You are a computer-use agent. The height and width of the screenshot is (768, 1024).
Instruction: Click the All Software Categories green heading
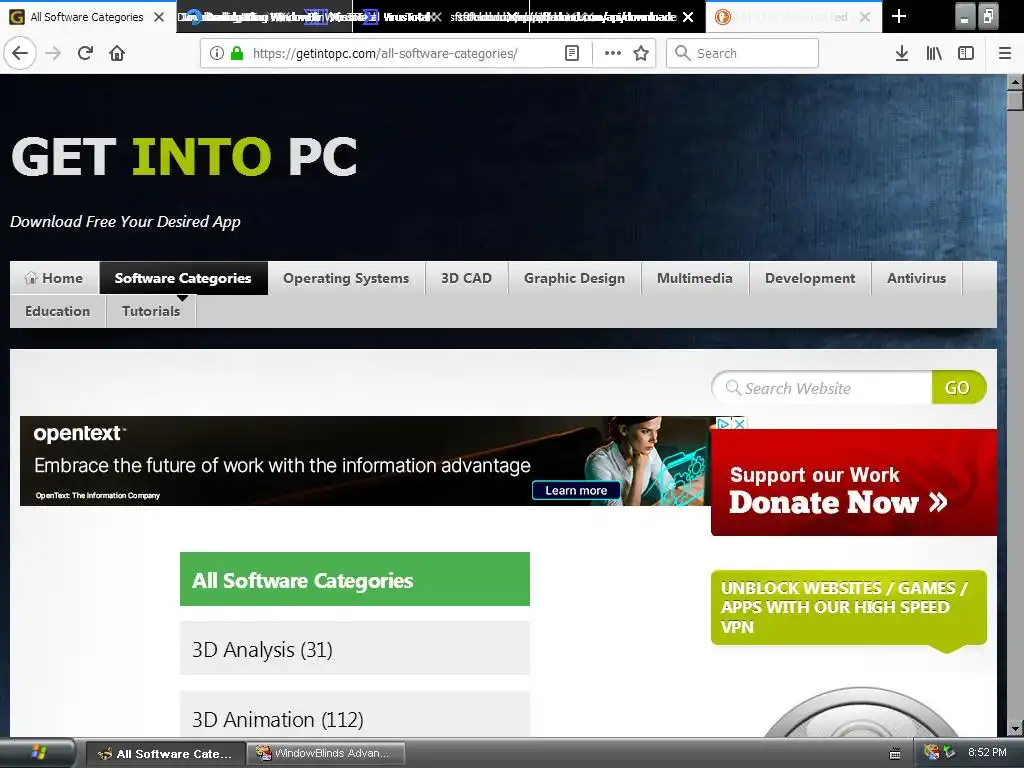pyautogui.click(x=355, y=579)
